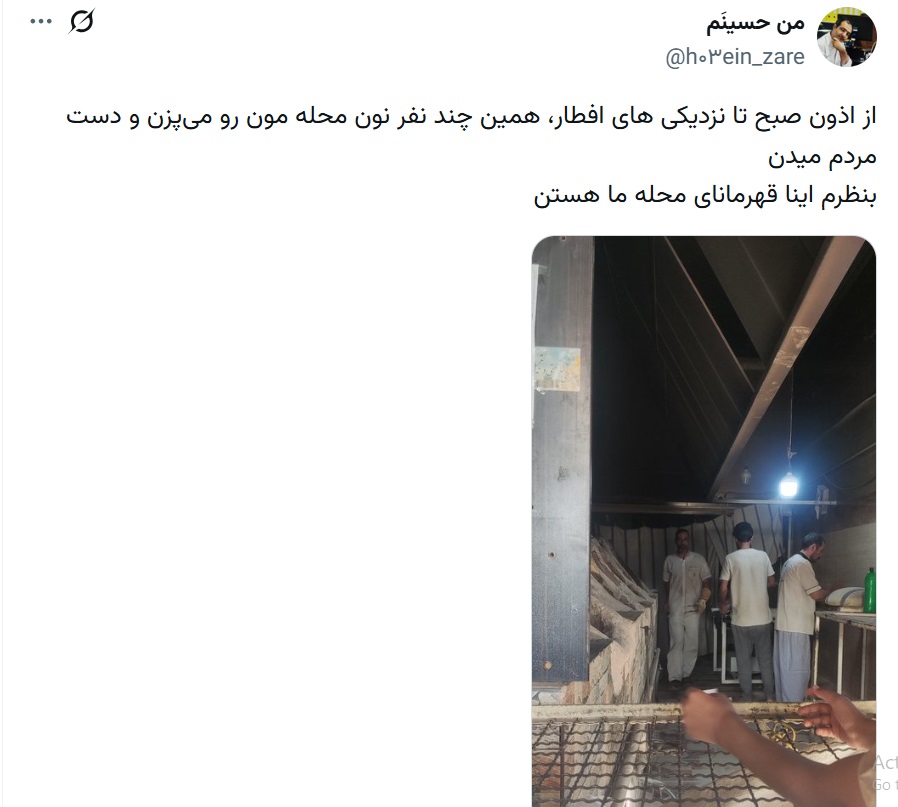This screenshot has height=807, width=898.
Task: Click the glowing light bulb in the photo
Action: pos(788,486)
